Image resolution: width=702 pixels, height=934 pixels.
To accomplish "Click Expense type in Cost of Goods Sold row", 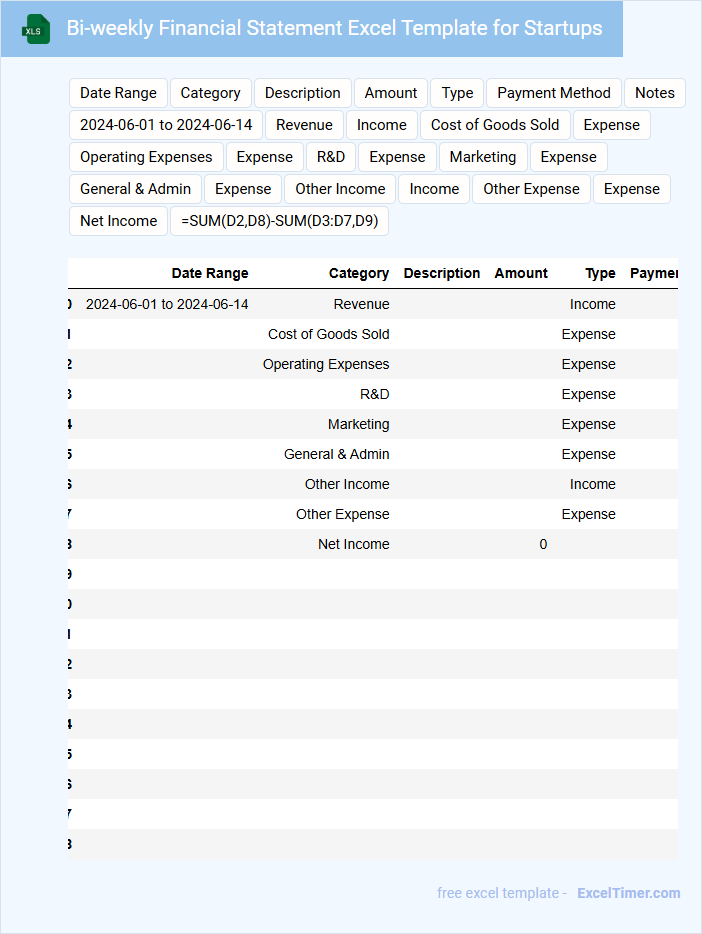I will (x=588, y=334).
